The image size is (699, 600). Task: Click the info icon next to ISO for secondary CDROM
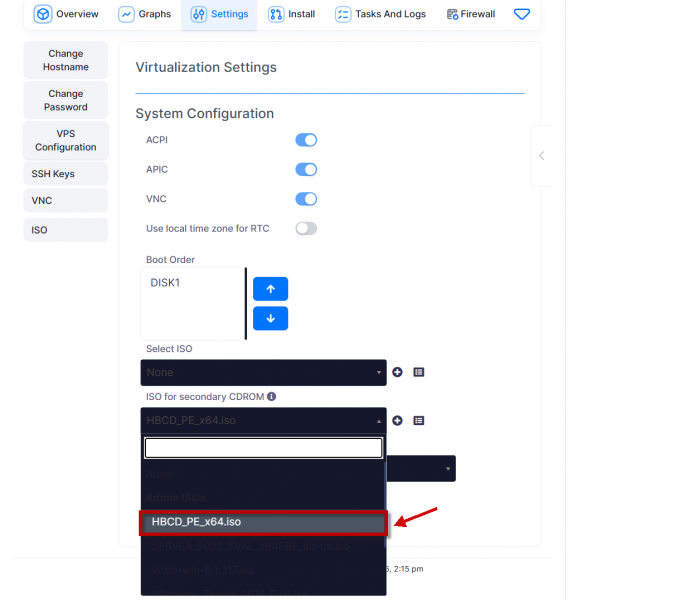(272, 397)
